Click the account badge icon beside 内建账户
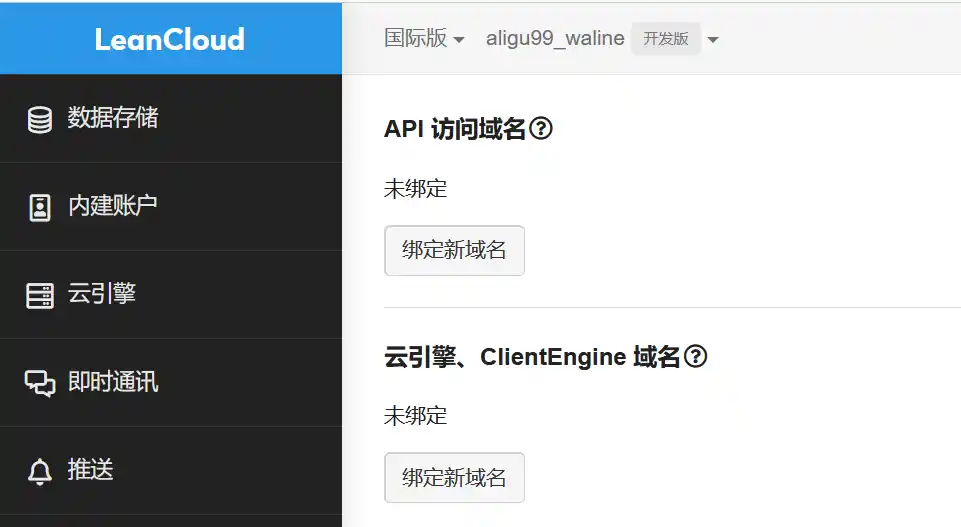The width and height of the screenshot is (961, 527). (x=40, y=207)
